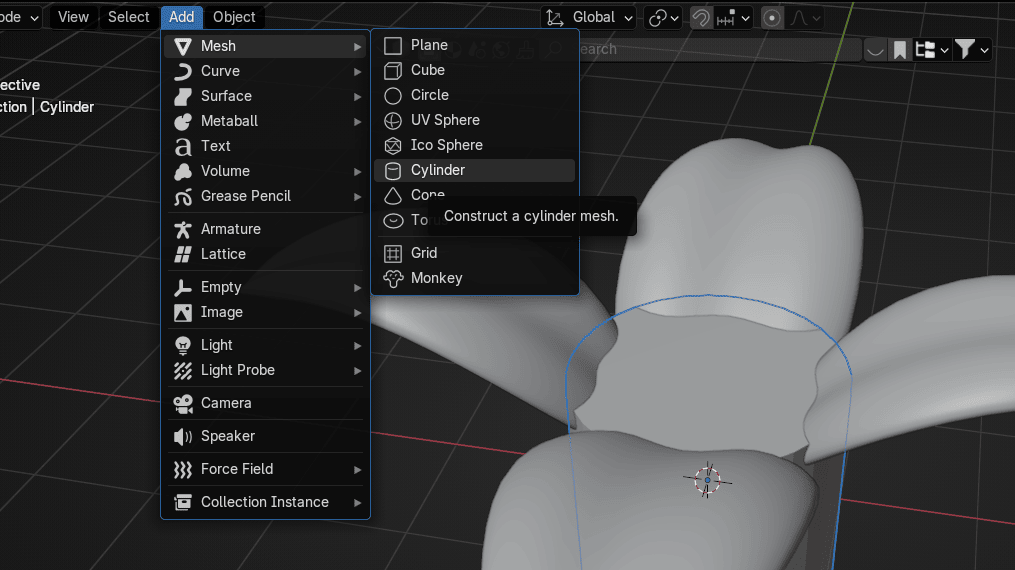Open the filter funnel dropdown
Viewport: 1015px width, 570px height.
pyautogui.click(x=971, y=49)
